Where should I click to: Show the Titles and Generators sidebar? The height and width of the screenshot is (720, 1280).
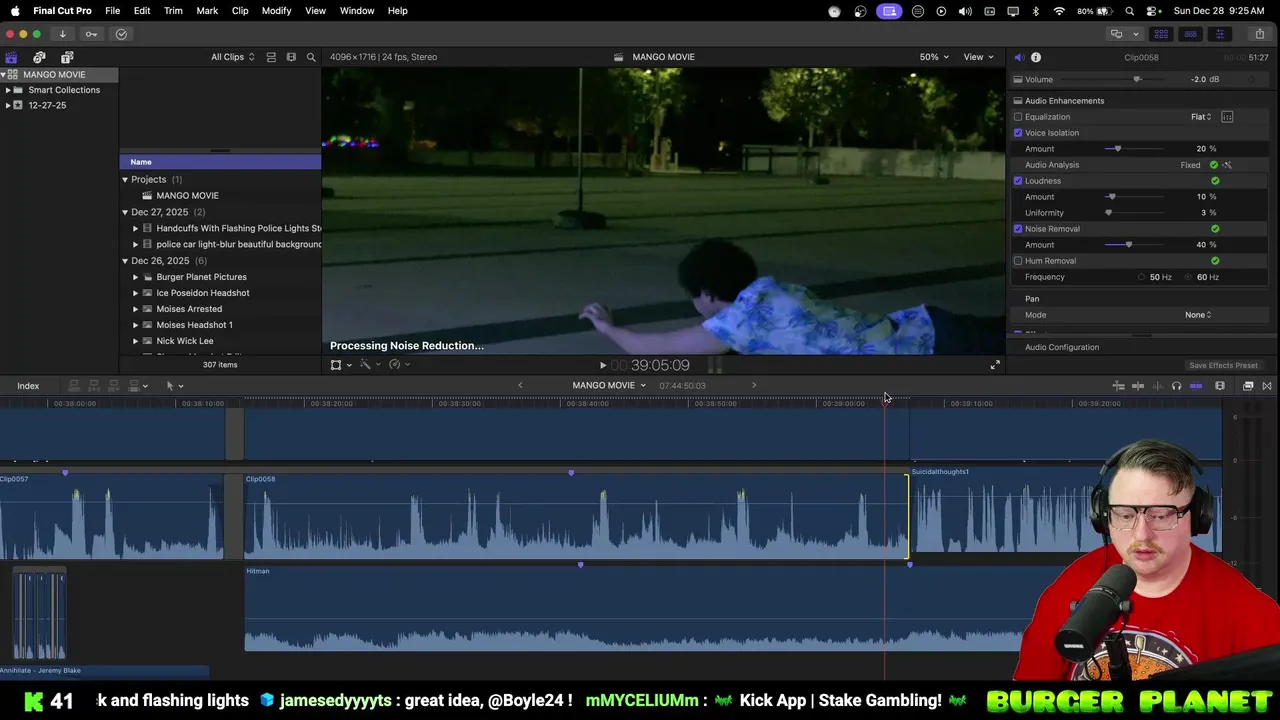pos(67,57)
